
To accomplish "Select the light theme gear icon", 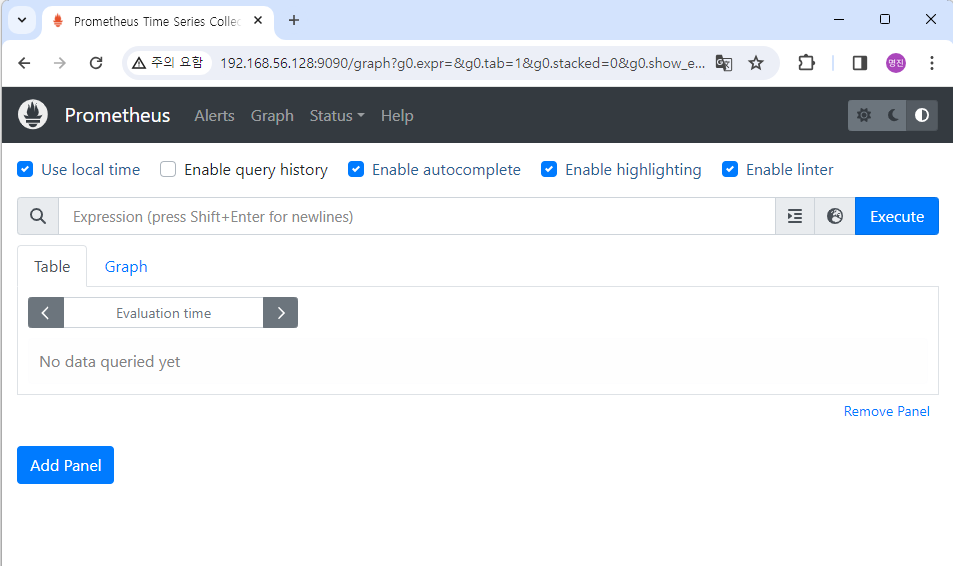I will point(864,116).
